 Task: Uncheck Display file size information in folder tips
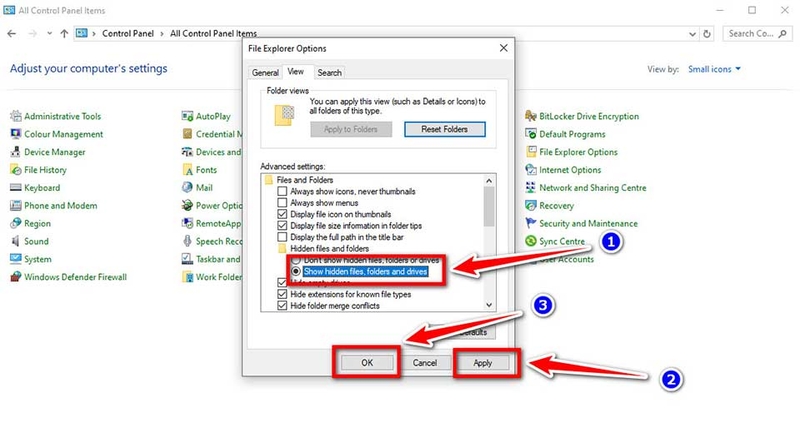coord(282,226)
